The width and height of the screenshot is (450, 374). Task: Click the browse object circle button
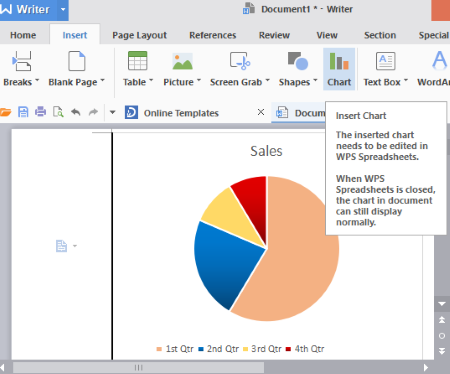[442, 336]
